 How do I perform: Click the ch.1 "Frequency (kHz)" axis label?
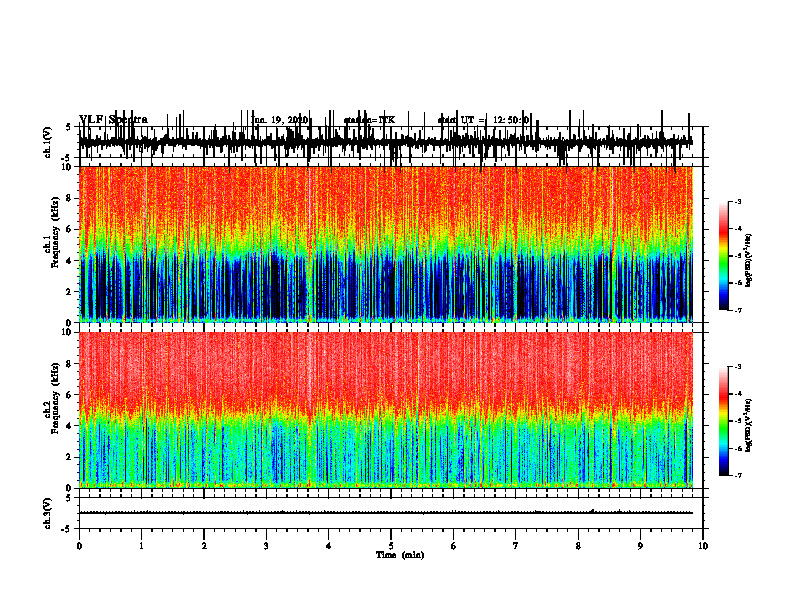(x=55, y=232)
